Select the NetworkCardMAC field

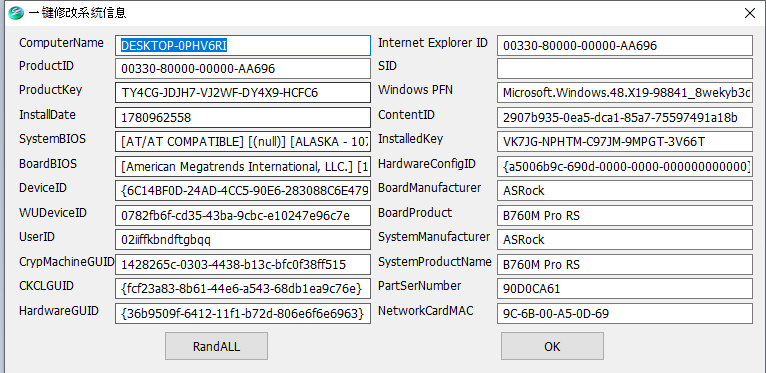[x=625, y=313]
